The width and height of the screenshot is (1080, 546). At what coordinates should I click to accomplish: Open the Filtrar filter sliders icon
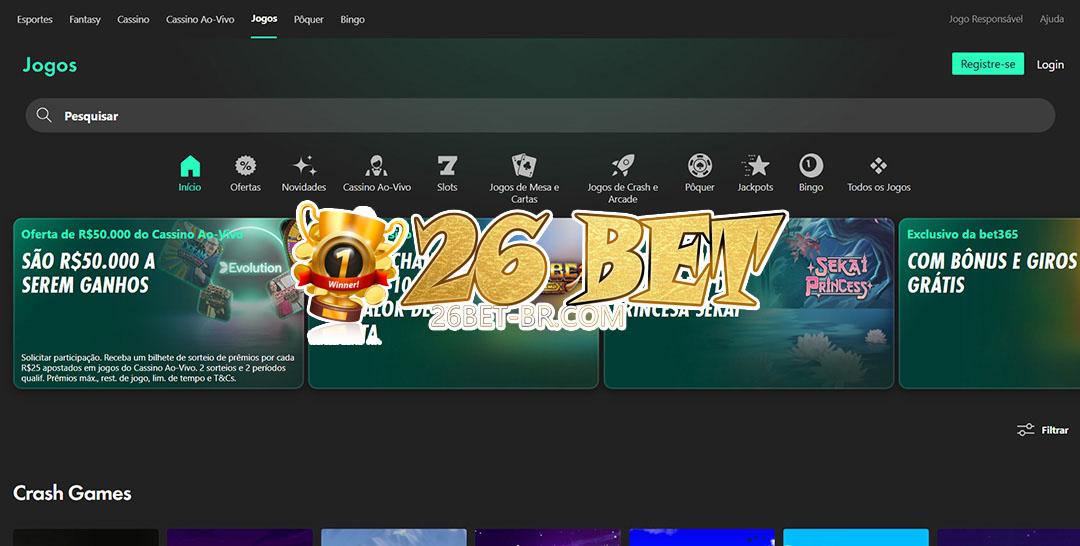[1026, 430]
